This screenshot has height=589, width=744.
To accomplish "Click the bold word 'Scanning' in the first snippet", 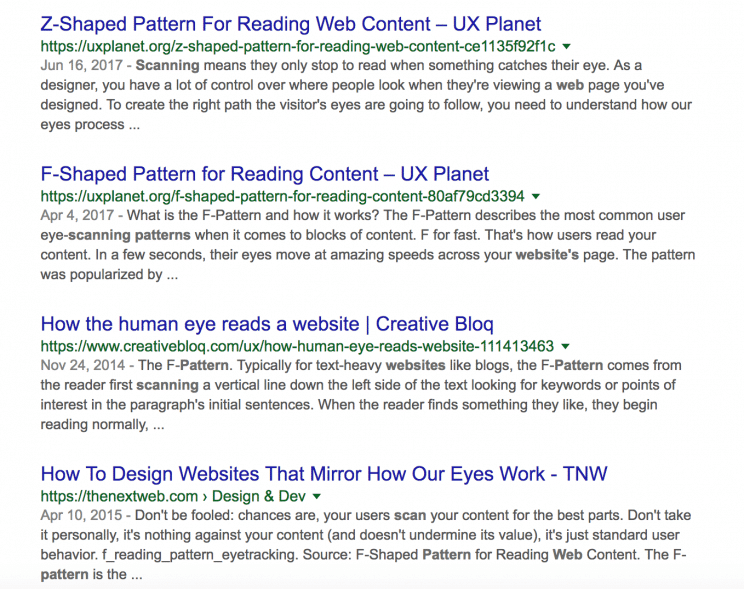I will click(167, 65).
